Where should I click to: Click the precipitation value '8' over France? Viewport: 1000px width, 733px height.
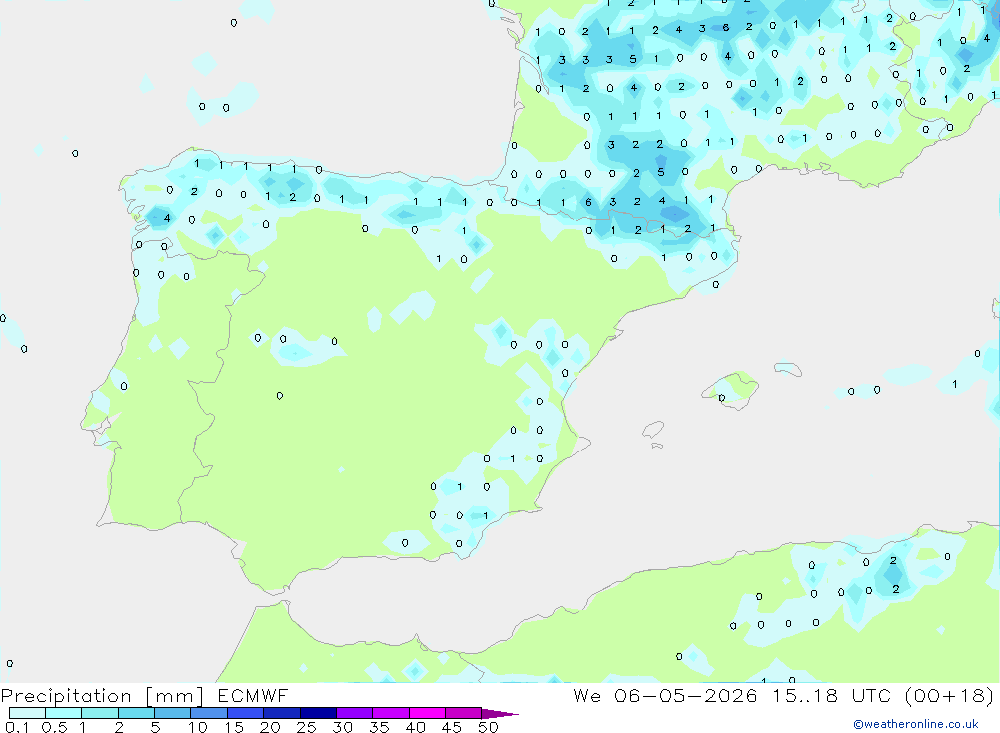pos(725,27)
